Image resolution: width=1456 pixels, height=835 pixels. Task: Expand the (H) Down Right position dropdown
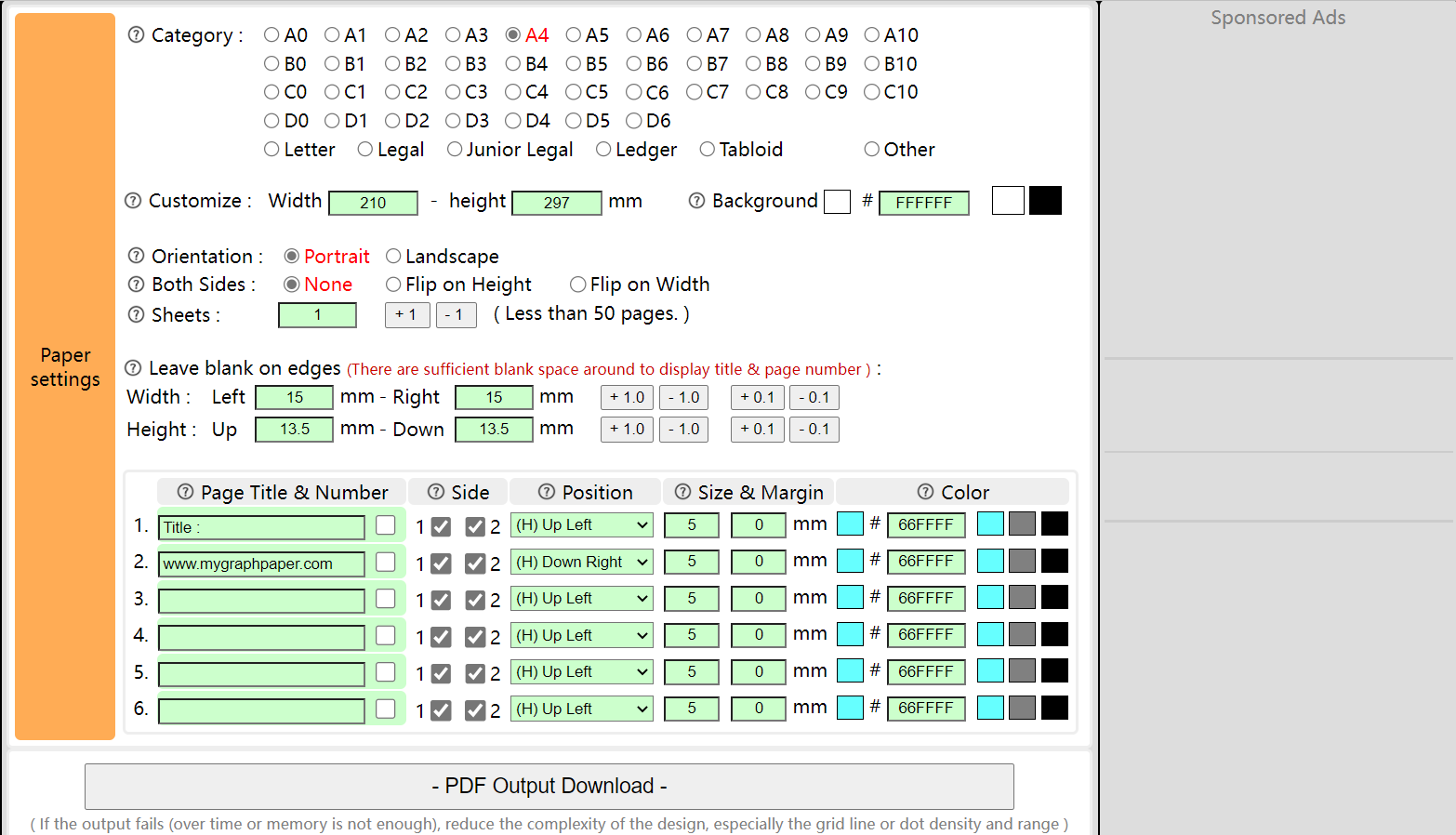click(x=581, y=562)
